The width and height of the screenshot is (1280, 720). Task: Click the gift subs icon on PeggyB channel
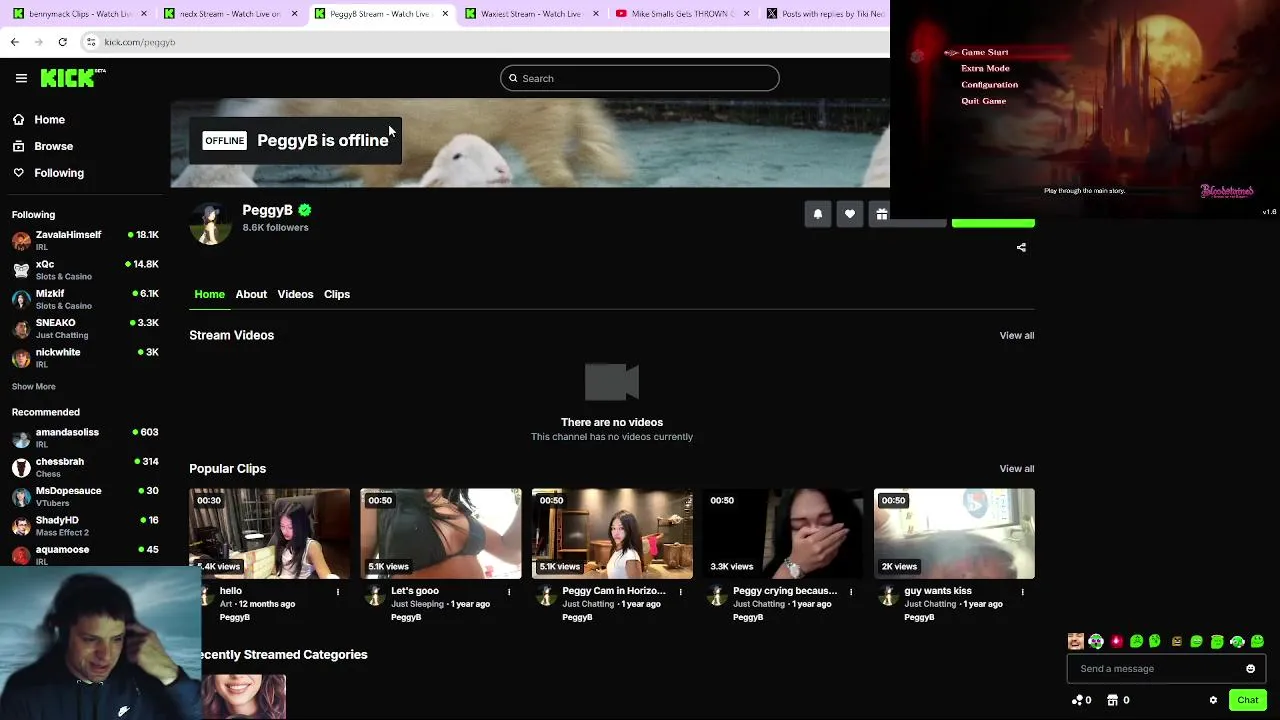tap(881, 214)
